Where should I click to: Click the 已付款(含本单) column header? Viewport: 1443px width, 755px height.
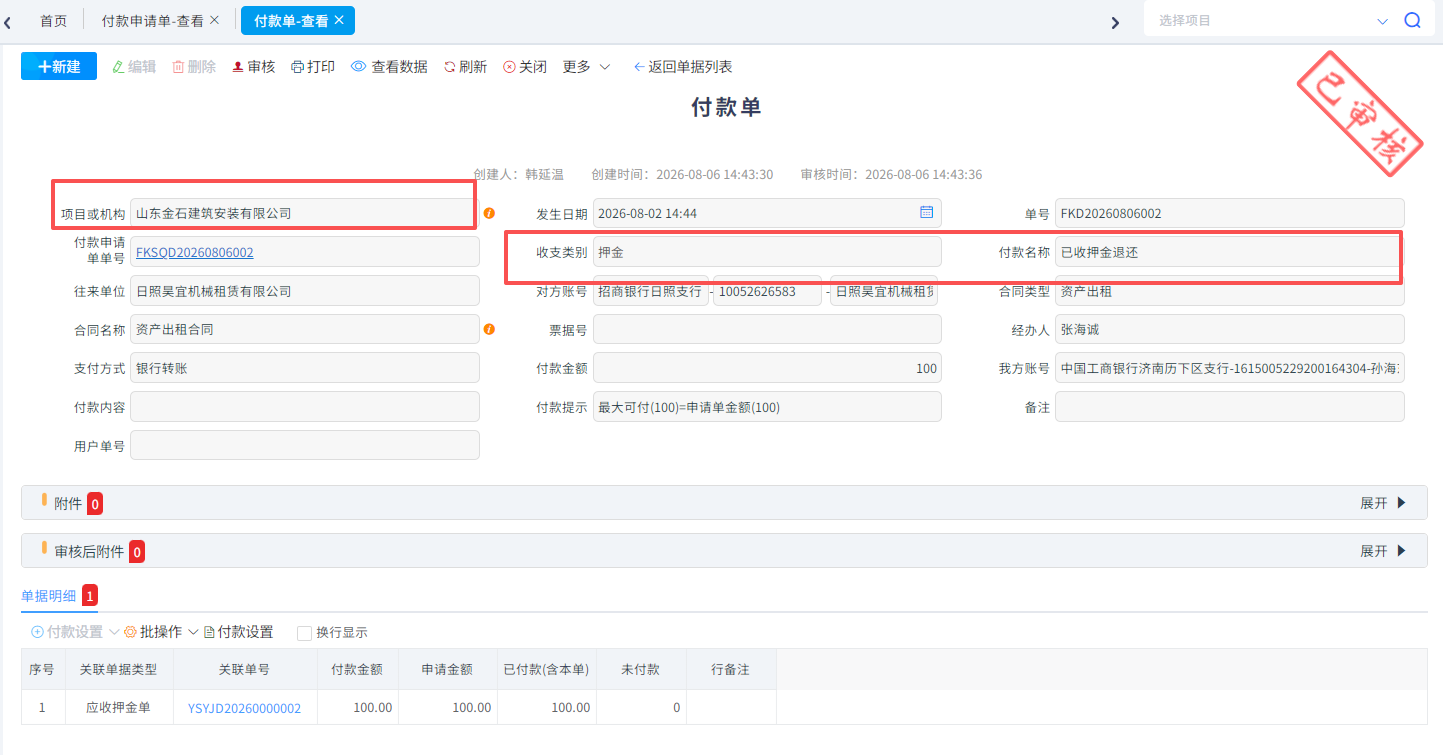(x=546, y=669)
